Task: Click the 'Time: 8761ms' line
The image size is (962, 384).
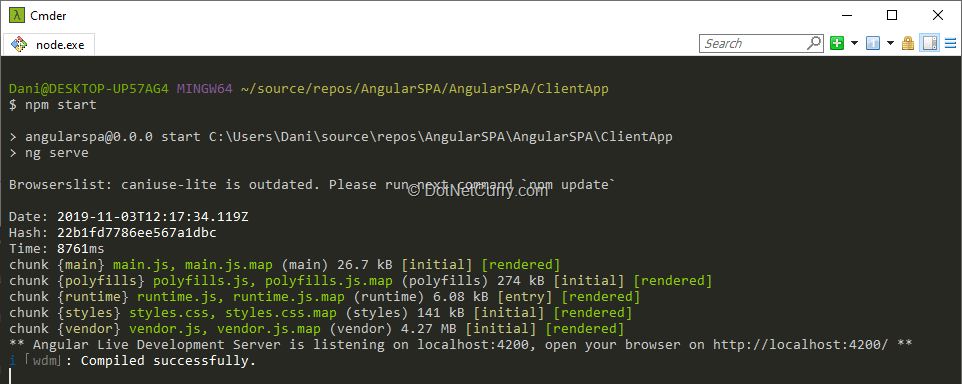Action: pos(56,249)
